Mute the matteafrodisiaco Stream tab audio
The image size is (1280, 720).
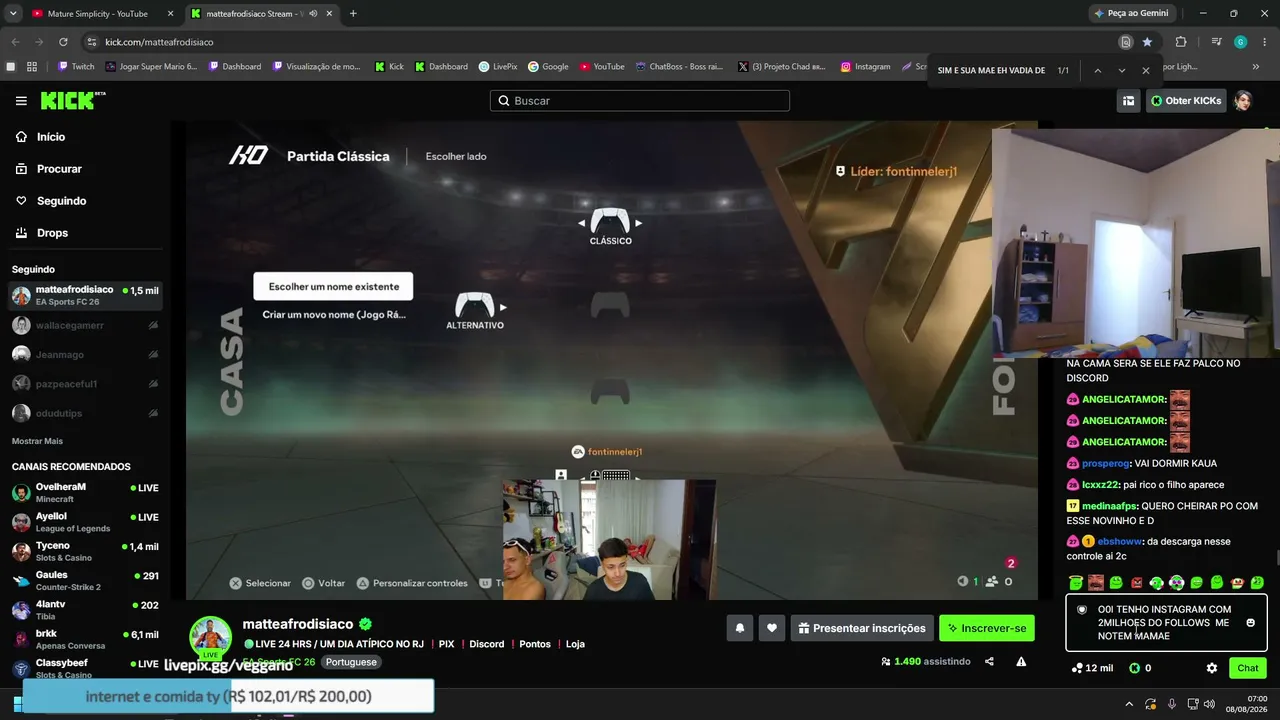coord(313,14)
